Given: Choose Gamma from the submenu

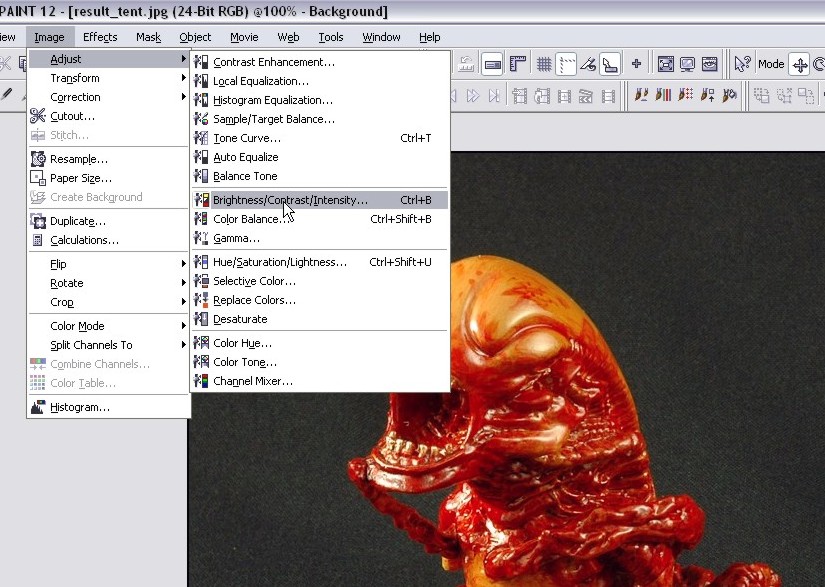Looking at the screenshot, I should click(320, 238).
